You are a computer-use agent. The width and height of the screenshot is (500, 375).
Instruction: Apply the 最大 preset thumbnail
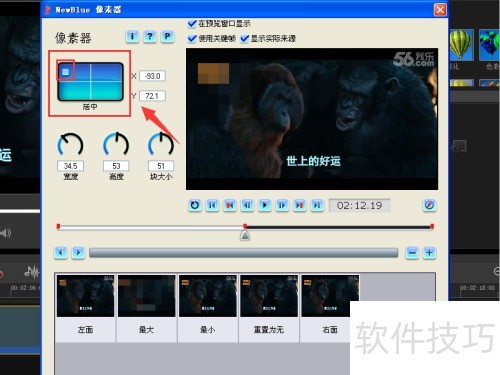(x=146, y=296)
